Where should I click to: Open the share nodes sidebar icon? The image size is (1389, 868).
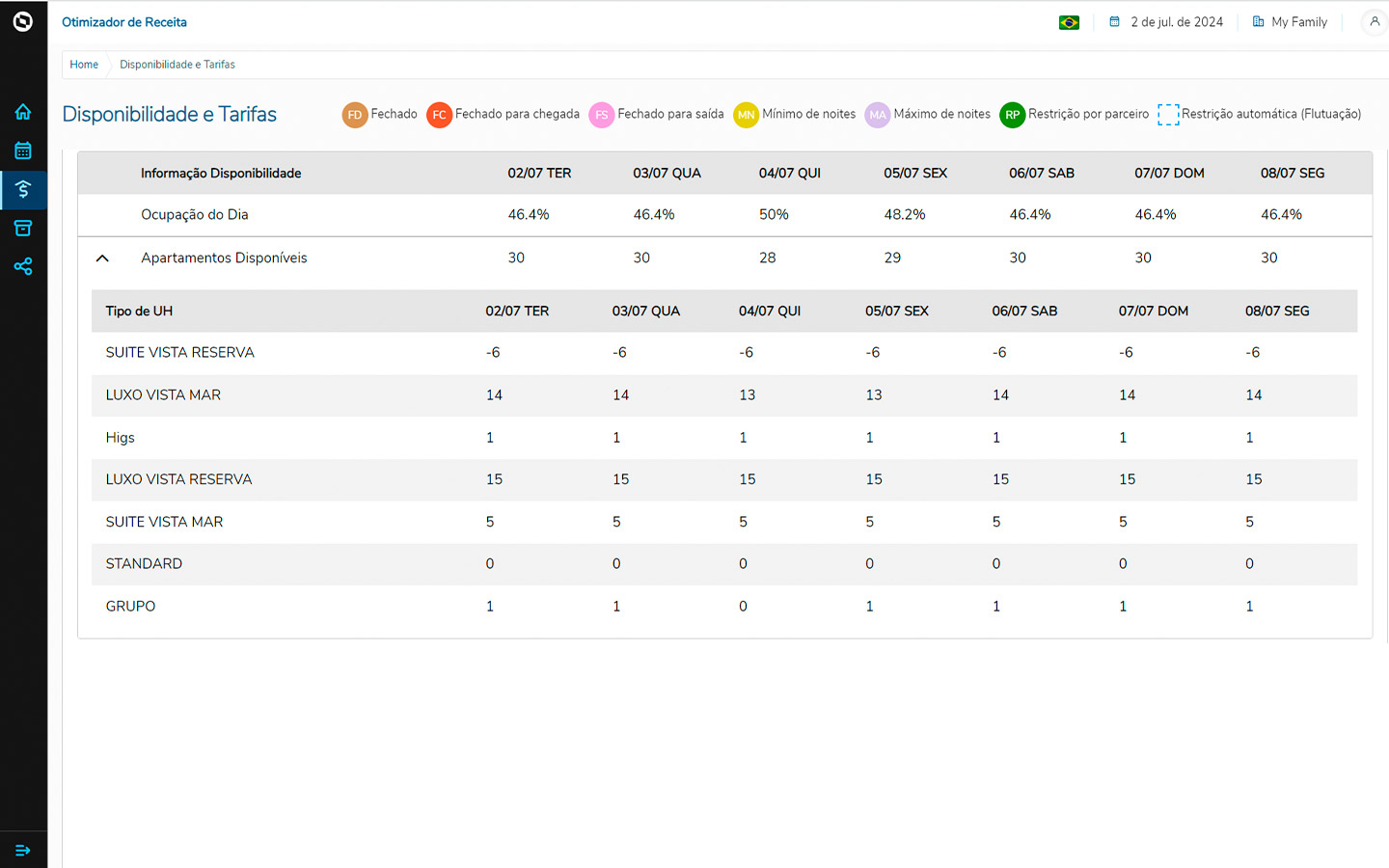point(23,267)
